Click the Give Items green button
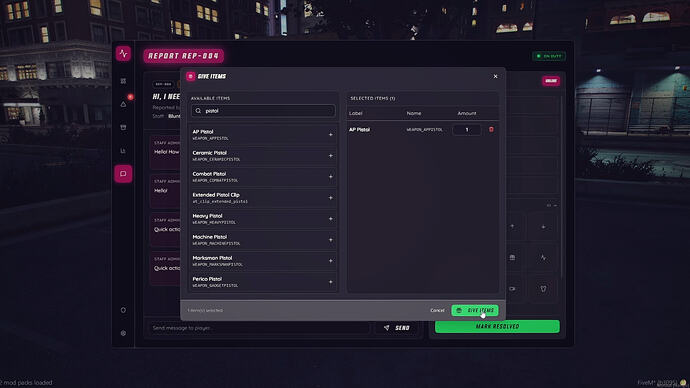Screen dimensions: 690x388 pos(475,311)
